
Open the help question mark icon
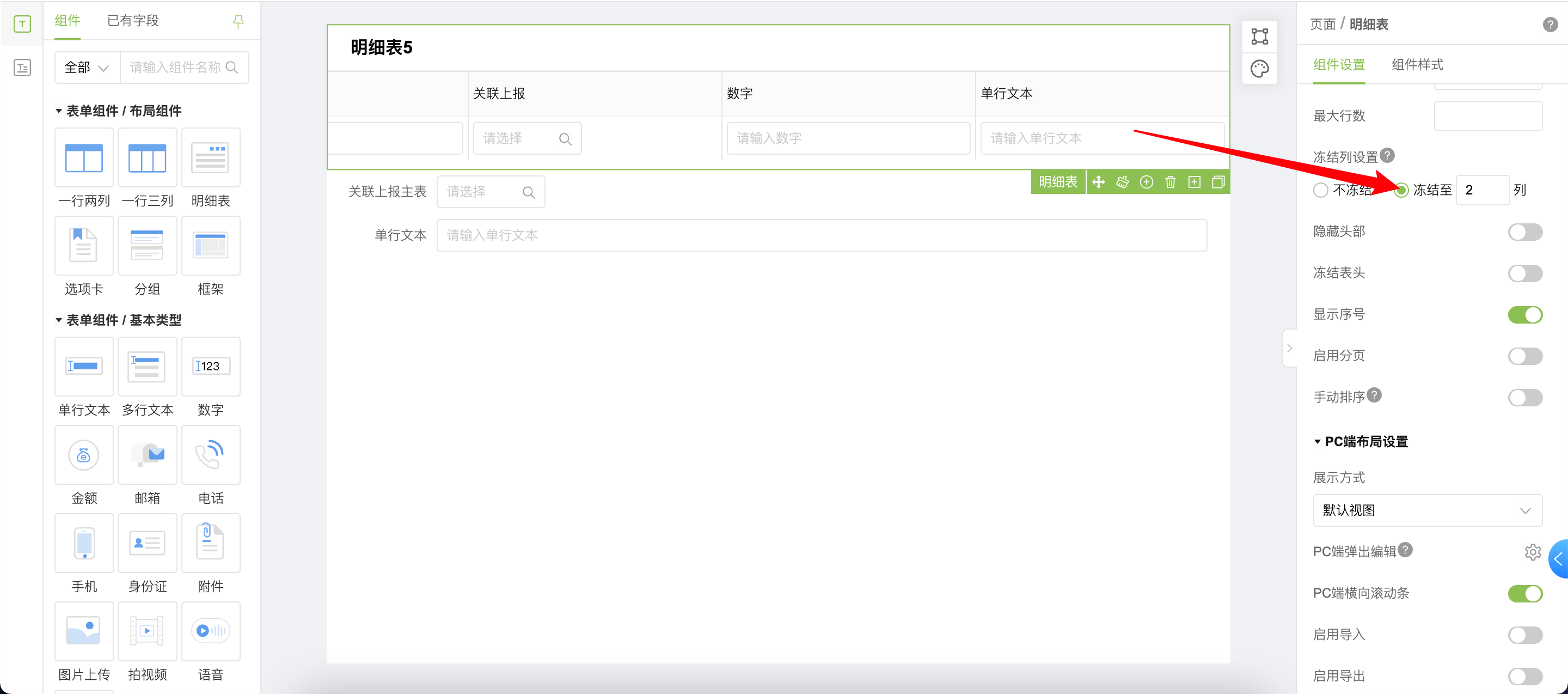click(x=1549, y=25)
